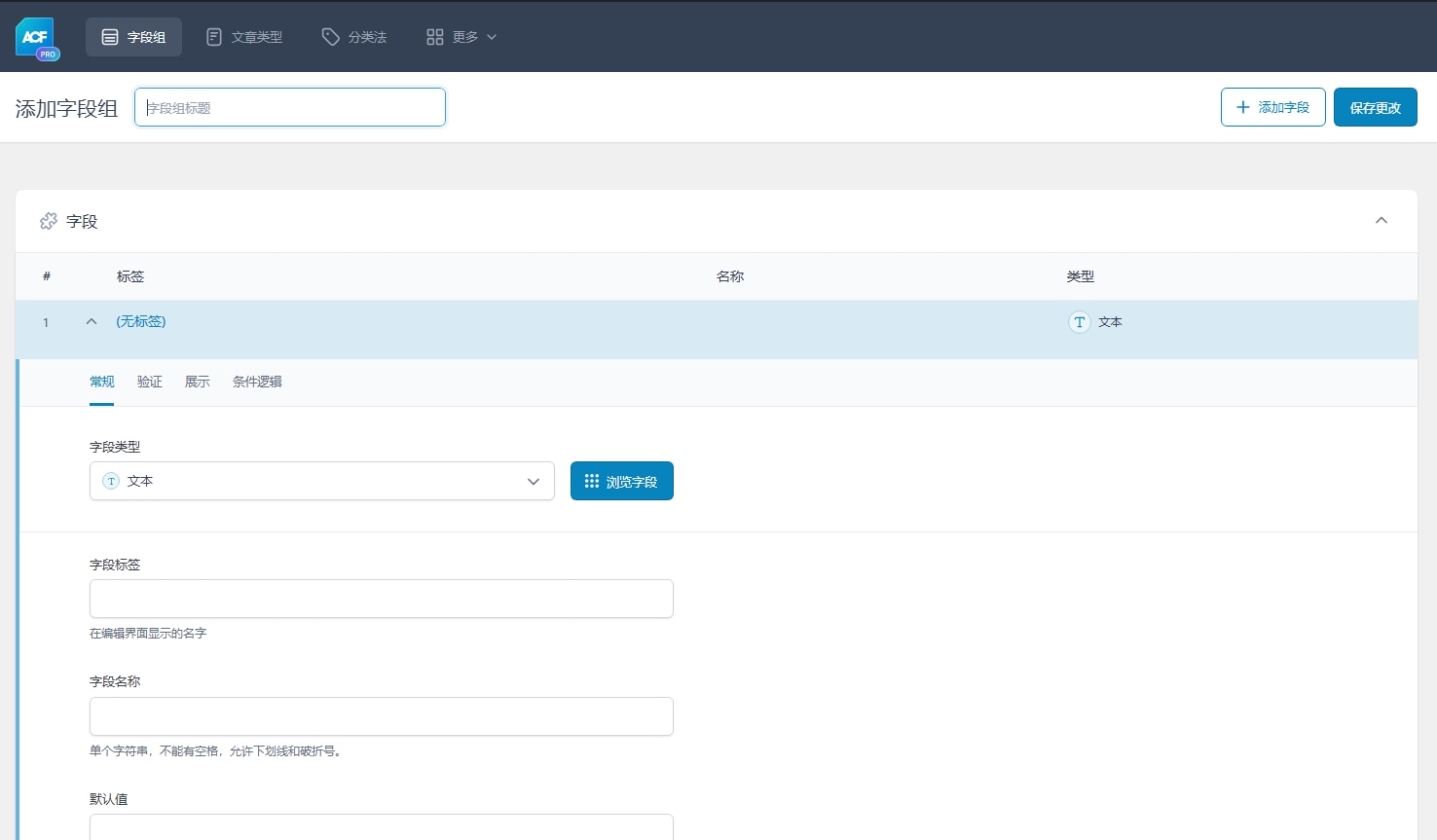
Task: Switch to the 展示 tab
Action: pos(197,382)
